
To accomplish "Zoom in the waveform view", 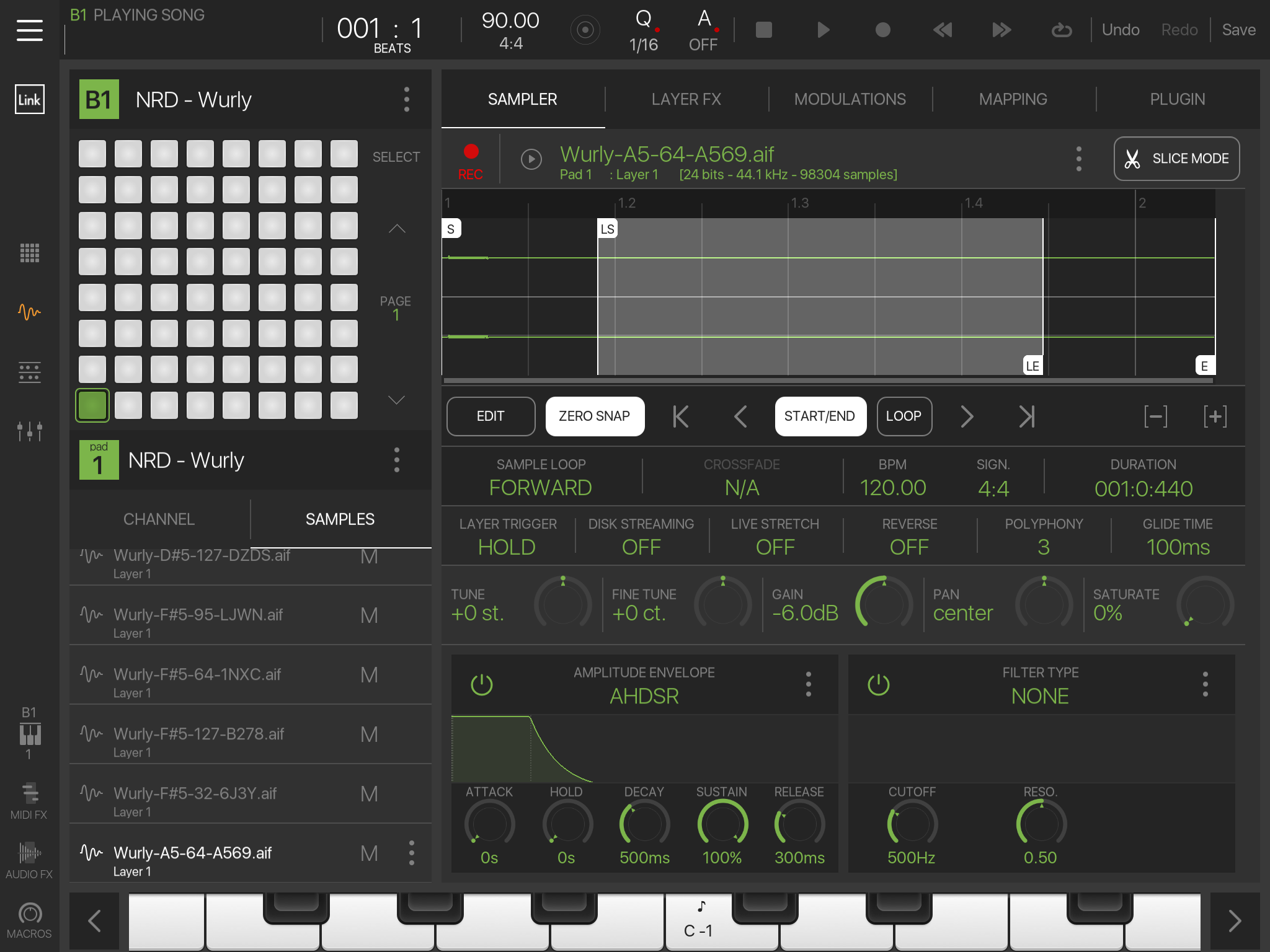I will pyautogui.click(x=1215, y=416).
